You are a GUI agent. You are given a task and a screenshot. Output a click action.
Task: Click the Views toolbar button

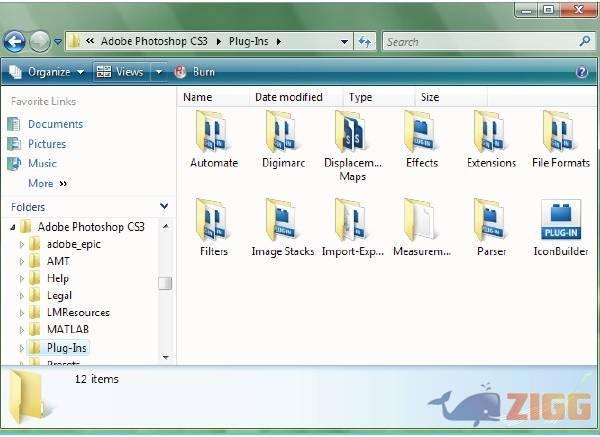coord(122,72)
